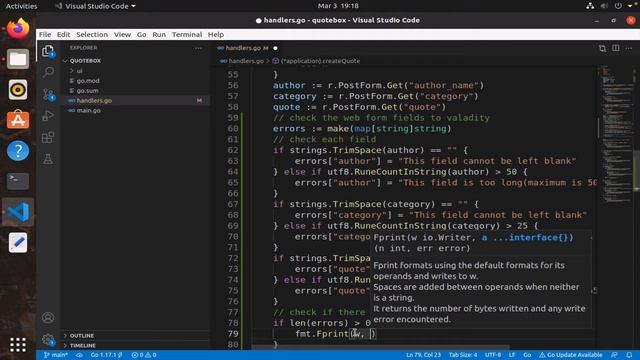This screenshot has width=640, height=360.
Task: Open Tab Size selector in status bar
Action: coord(463,355)
